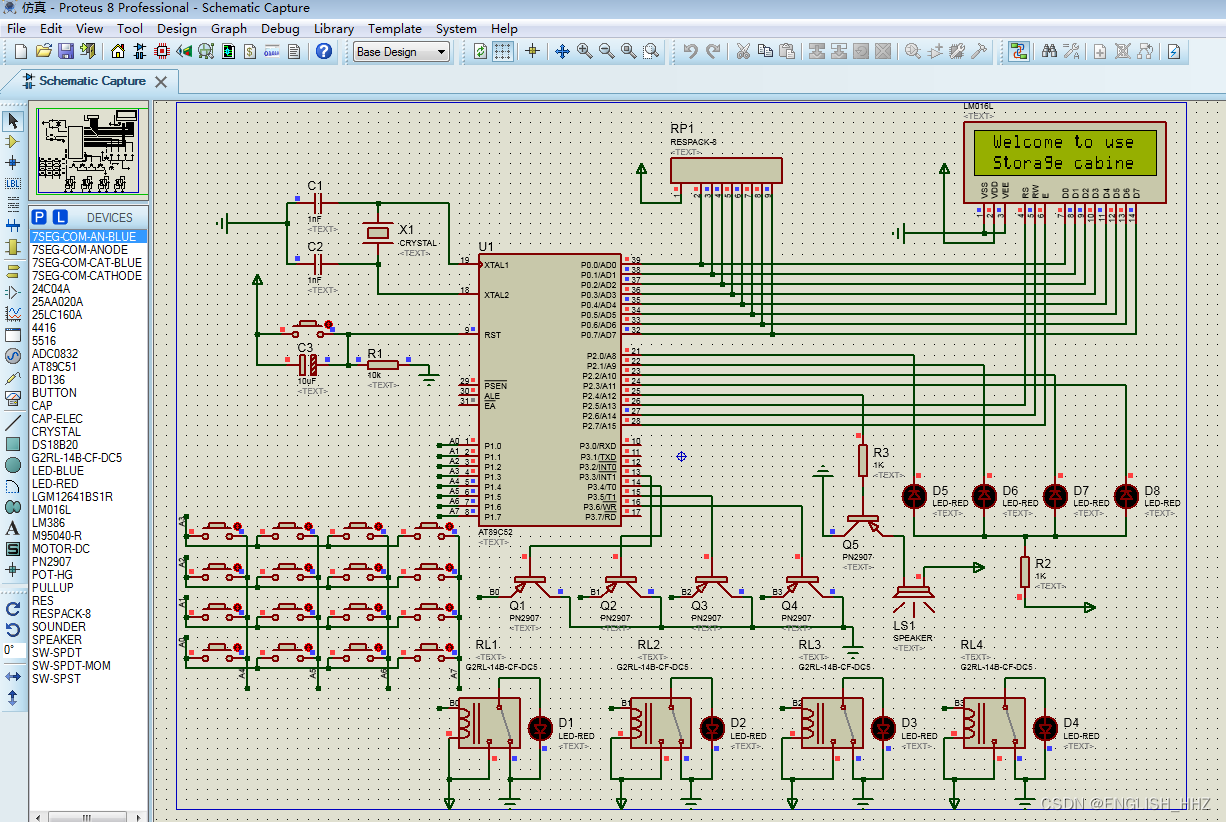1226x822 pixels.
Task: Click the Rotate Clockwise icon
Action: pyautogui.click(x=13, y=608)
